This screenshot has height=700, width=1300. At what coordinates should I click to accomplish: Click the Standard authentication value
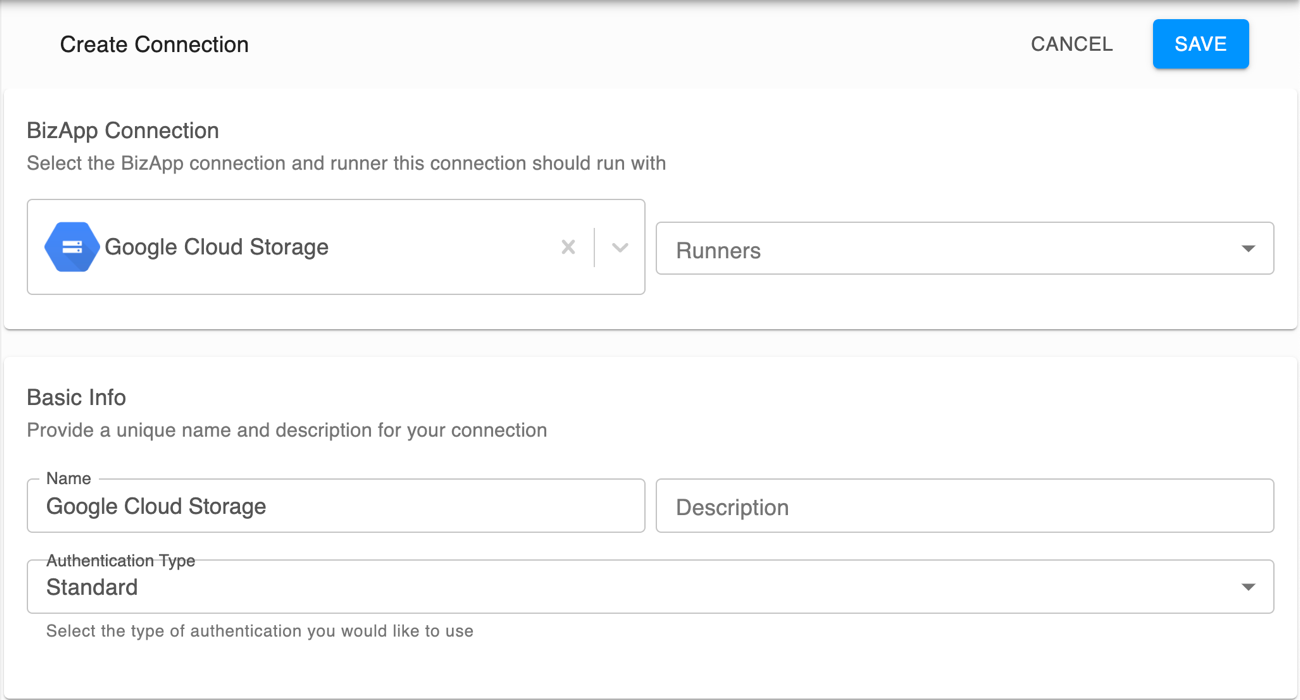pyautogui.click(x=92, y=587)
